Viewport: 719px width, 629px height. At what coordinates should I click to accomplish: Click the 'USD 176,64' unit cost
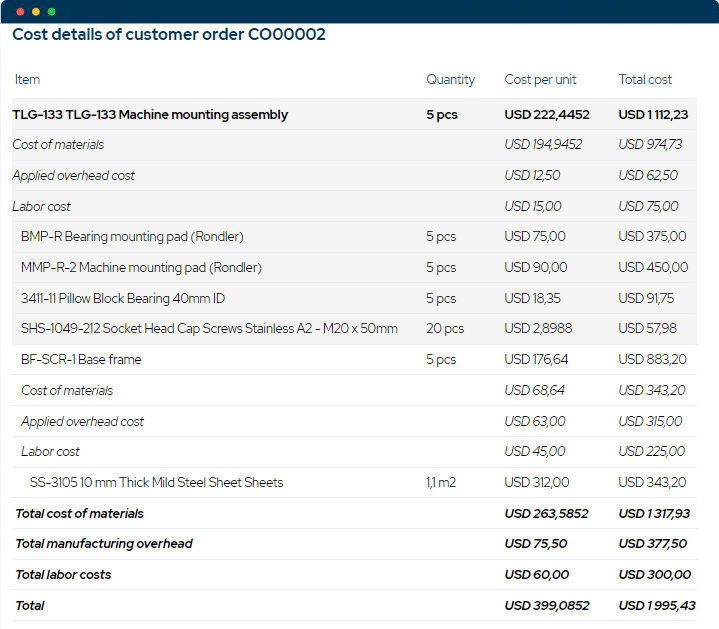tap(536, 359)
